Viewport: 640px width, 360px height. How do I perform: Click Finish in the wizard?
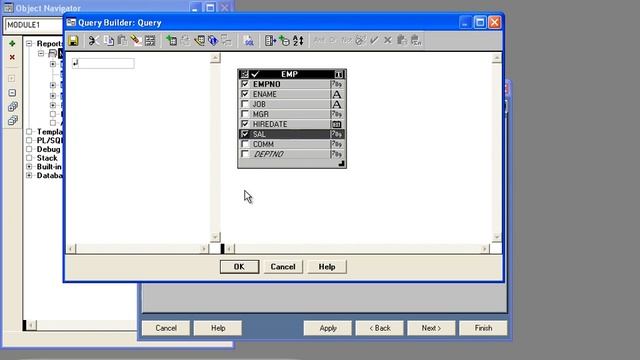click(x=483, y=328)
